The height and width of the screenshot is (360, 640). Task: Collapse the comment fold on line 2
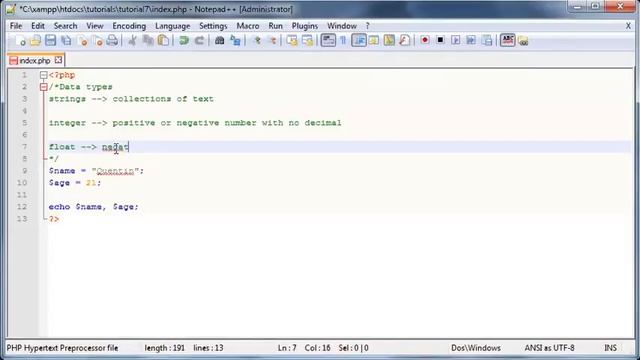click(44, 87)
